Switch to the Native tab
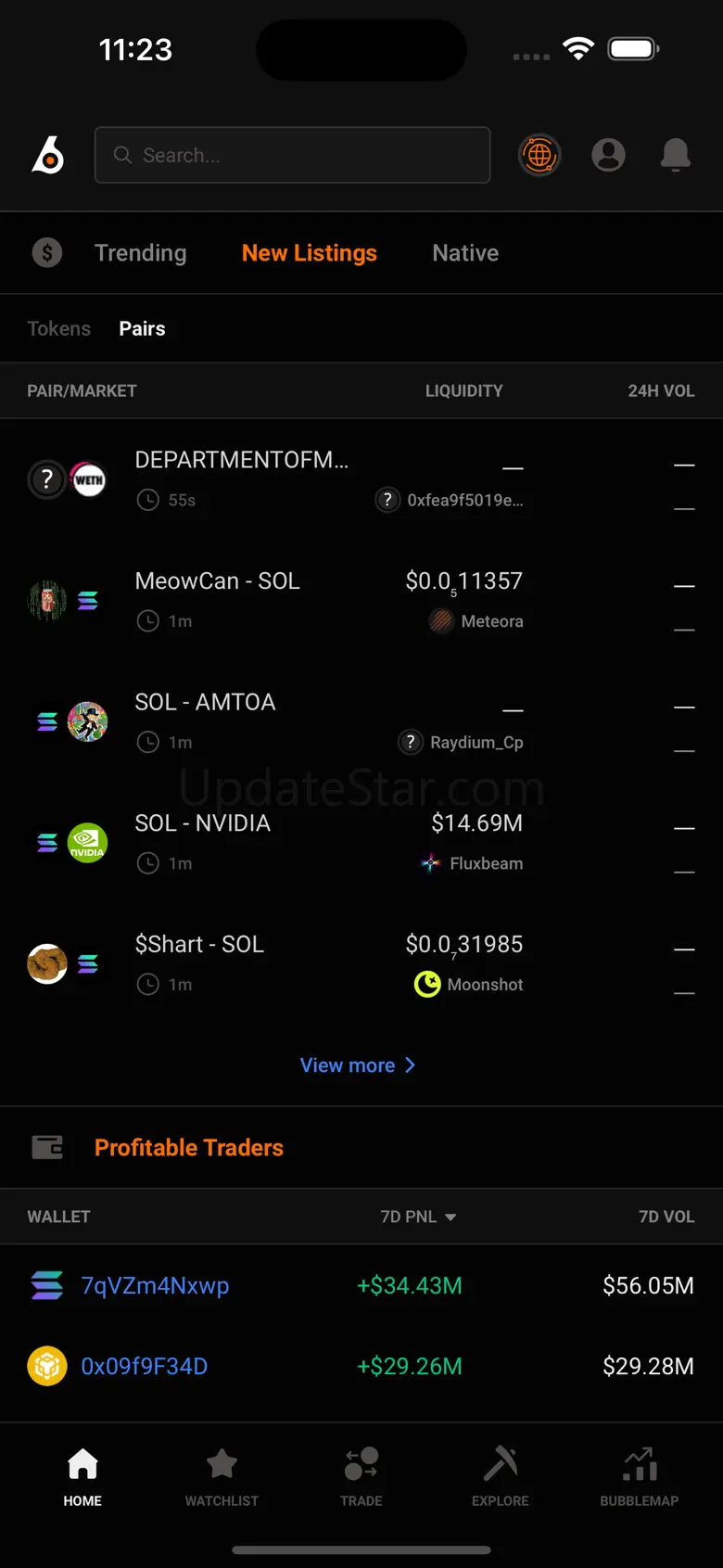 coord(465,253)
